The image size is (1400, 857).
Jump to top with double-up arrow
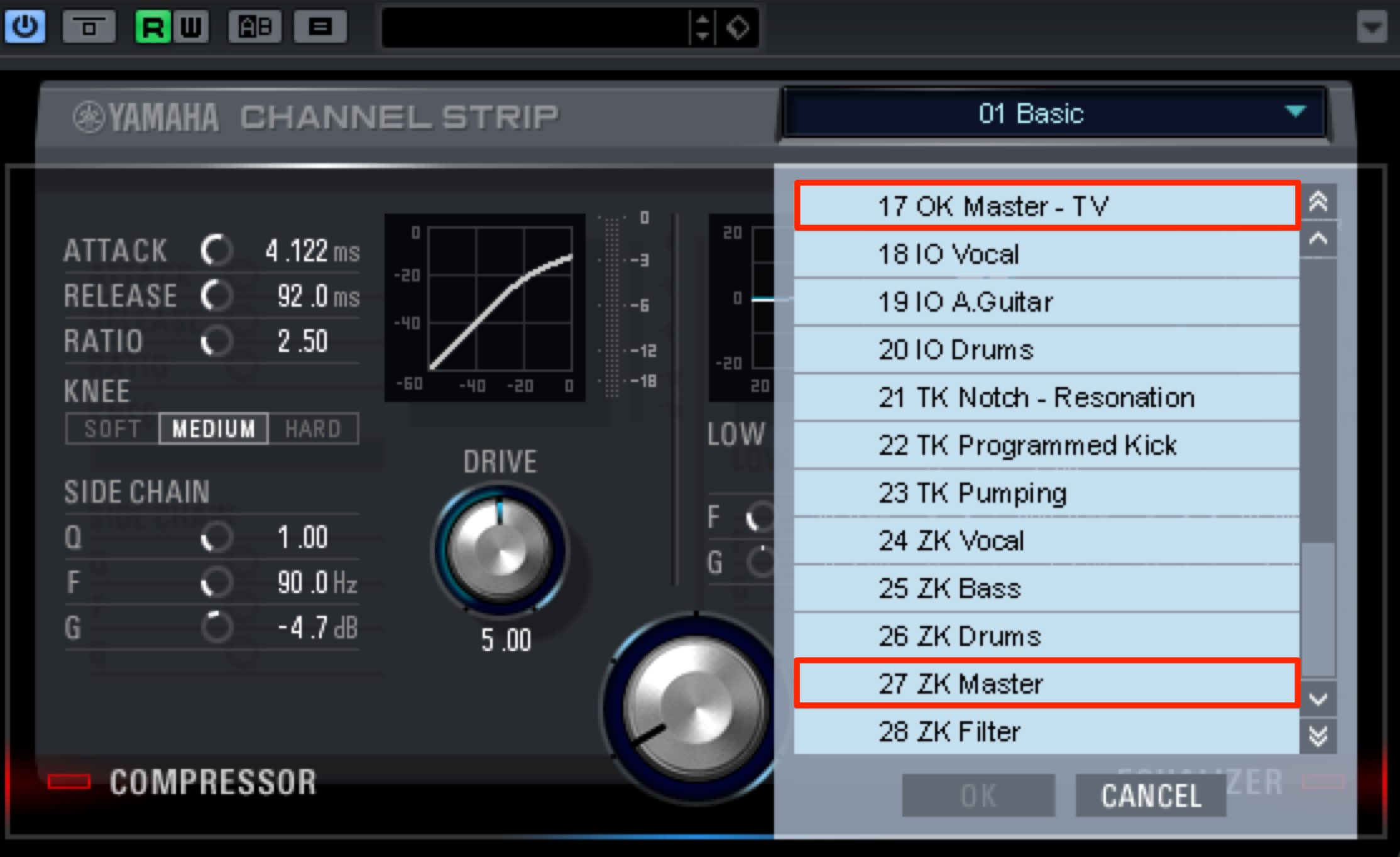(1318, 202)
